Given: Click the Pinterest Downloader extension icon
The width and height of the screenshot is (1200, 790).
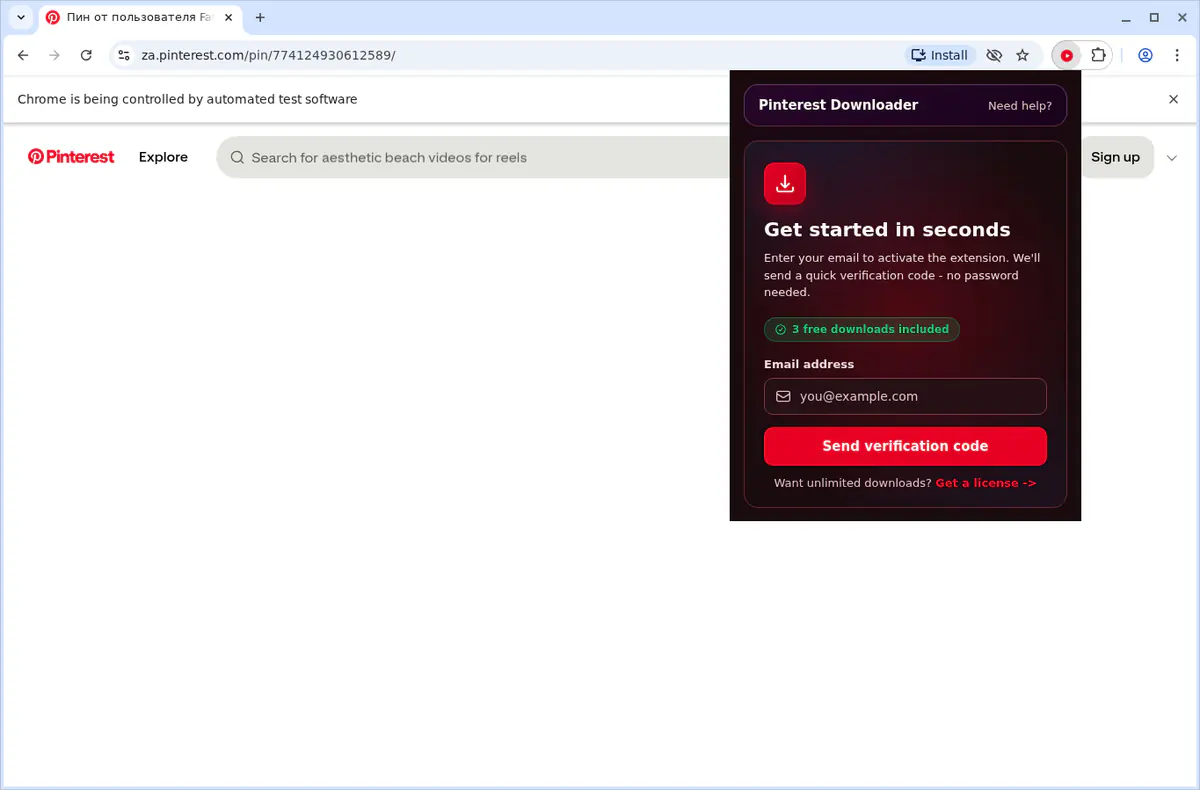Looking at the screenshot, I should tap(1067, 56).
